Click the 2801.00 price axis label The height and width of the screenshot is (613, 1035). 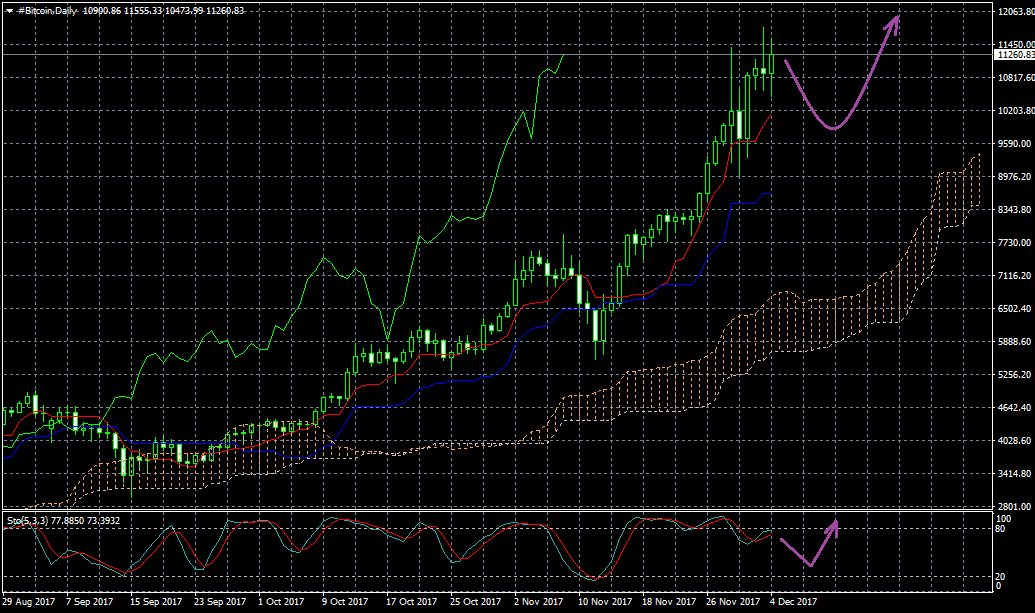[x=1012, y=506]
